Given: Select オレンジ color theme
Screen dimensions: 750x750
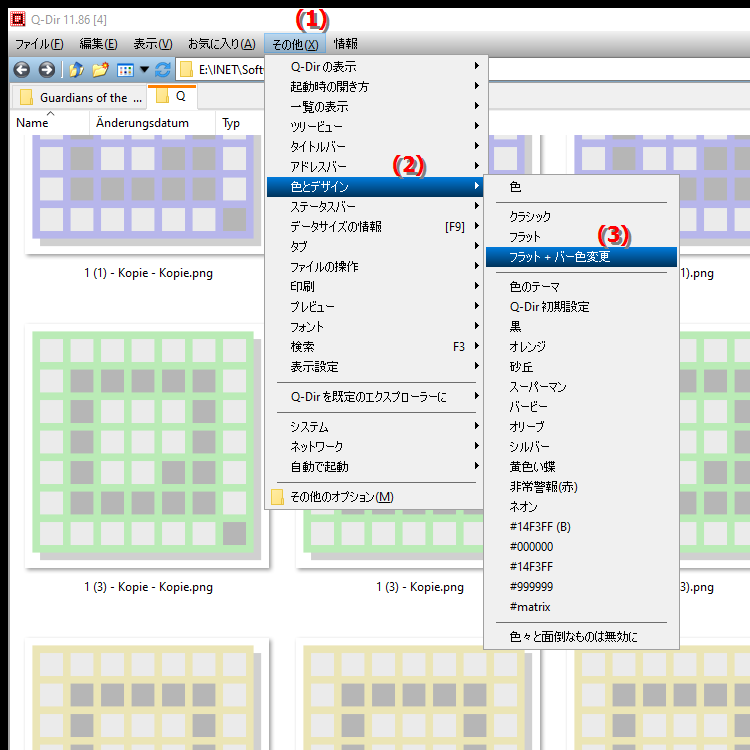Looking at the screenshot, I should click(x=581, y=347).
